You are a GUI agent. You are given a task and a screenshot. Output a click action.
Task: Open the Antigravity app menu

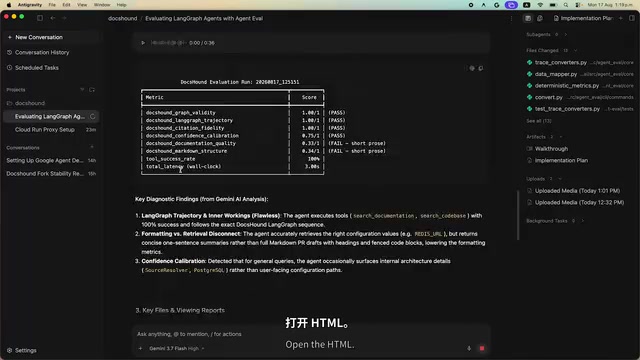30,5
